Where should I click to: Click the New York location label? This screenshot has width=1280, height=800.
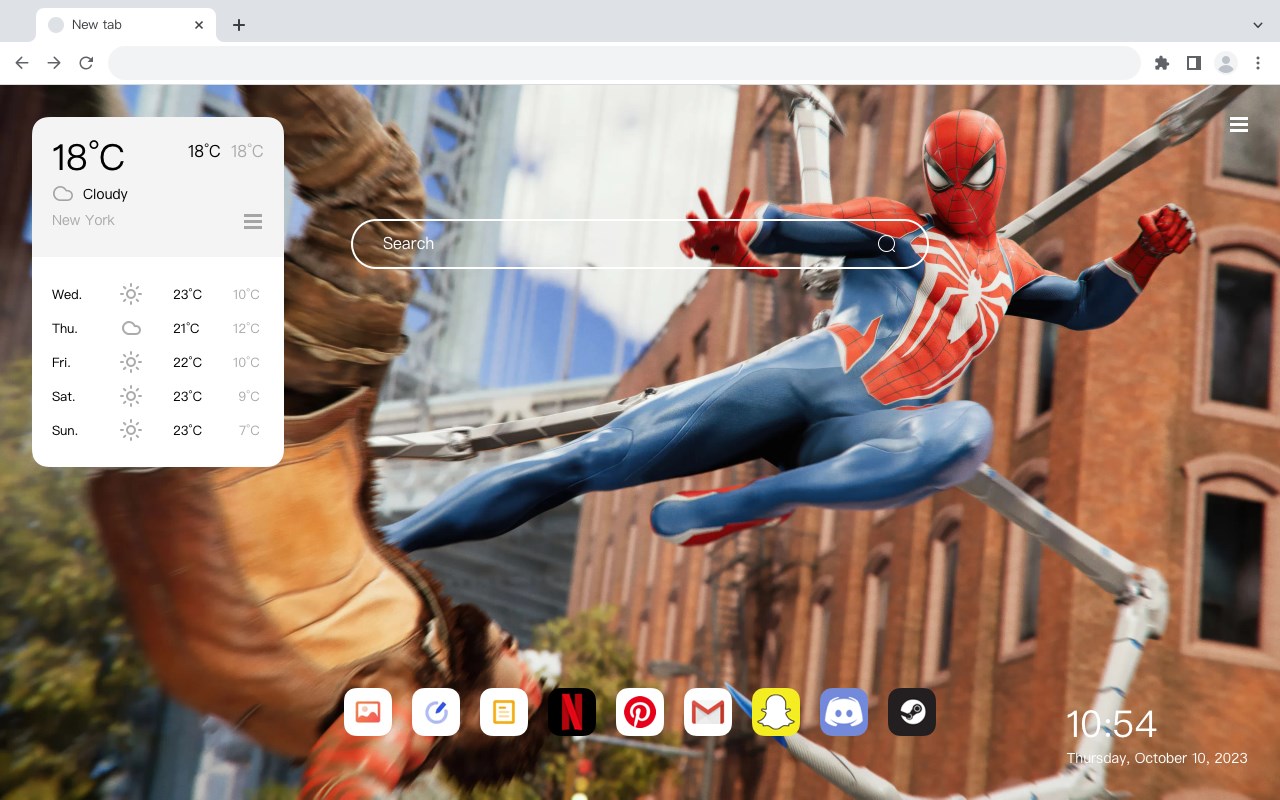point(83,220)
